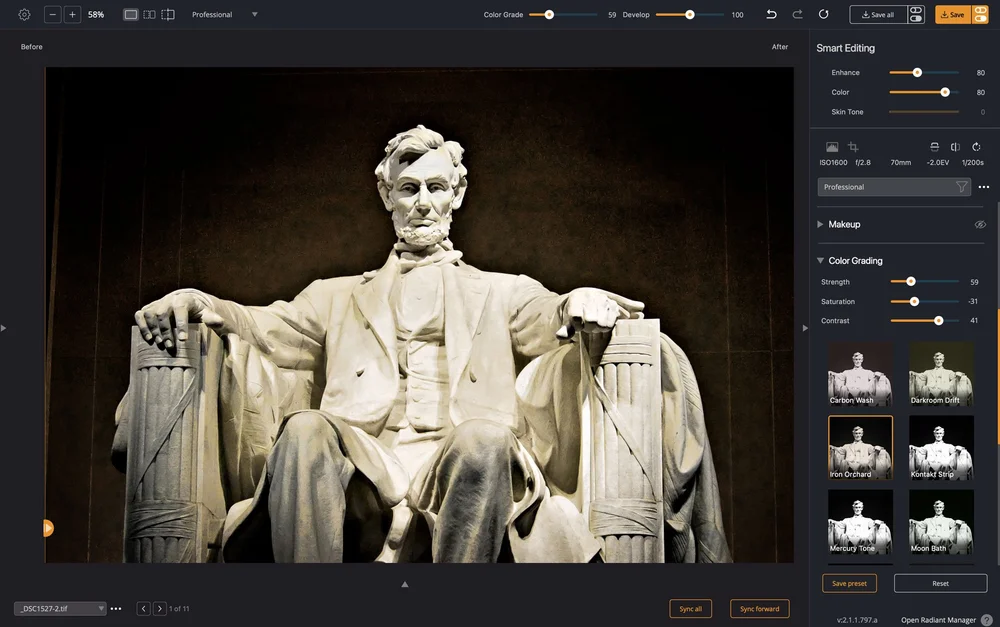
Task: Switch to single image view mode
Action: pos(131,14)
